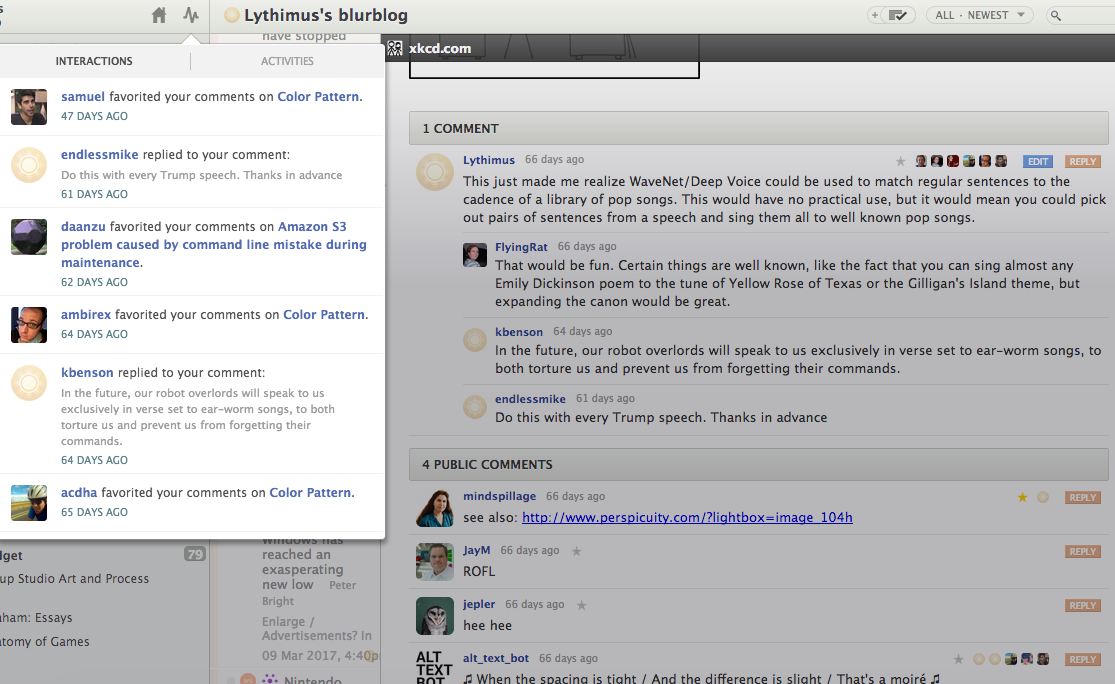Screen dimensions: 1115x684
Task: Click acdha's cyclist avatar
Action: [x=29, y=503]
